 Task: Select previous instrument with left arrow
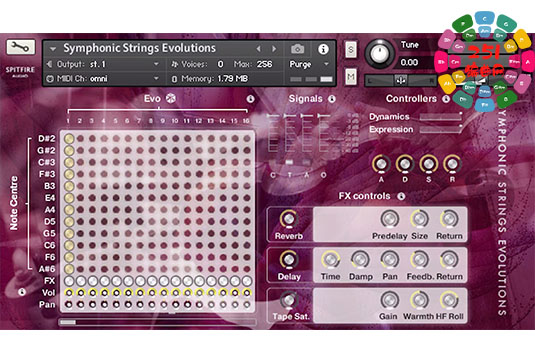[x=258, y=49]
